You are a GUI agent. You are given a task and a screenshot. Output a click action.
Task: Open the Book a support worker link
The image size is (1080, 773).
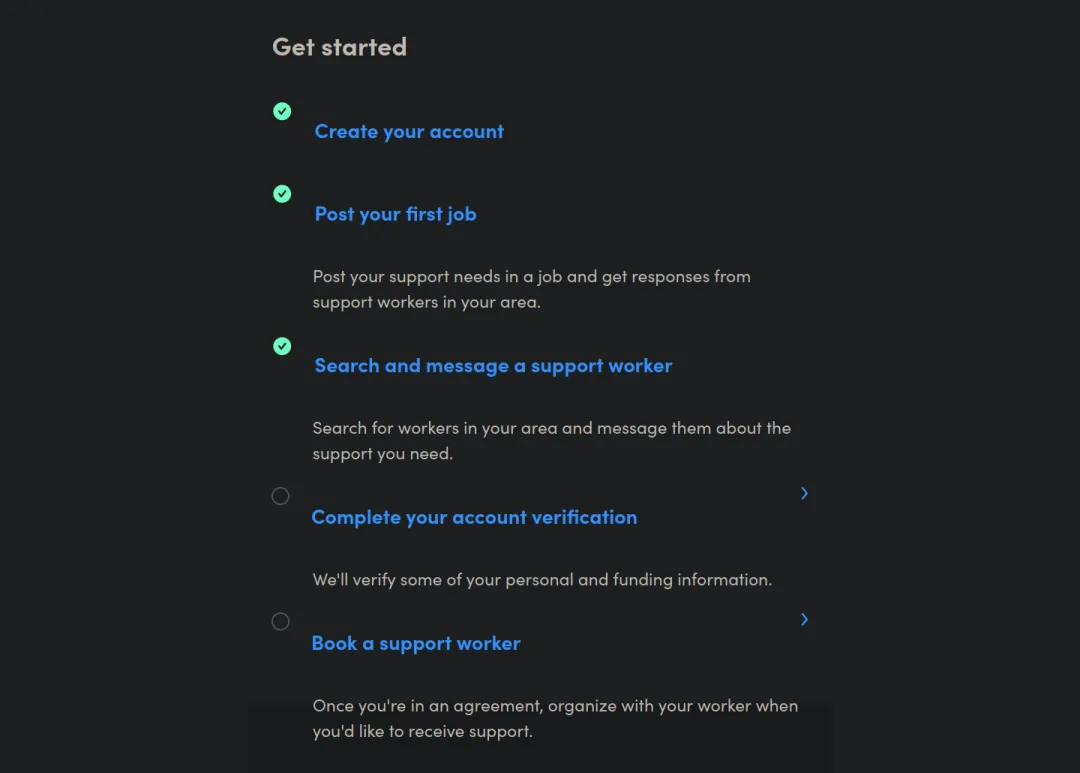pyautogui.click(x=416, y=643)
